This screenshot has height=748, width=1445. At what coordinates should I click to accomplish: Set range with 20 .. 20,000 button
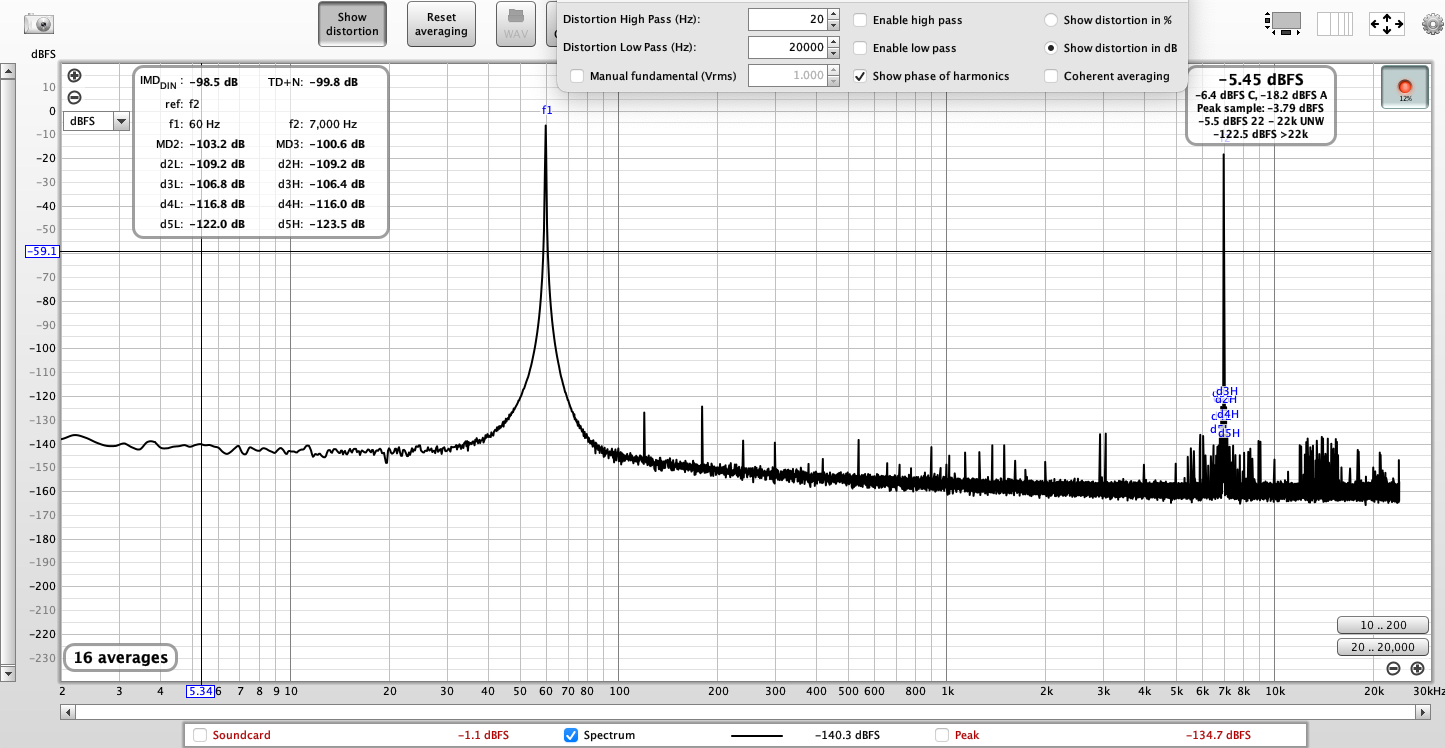click(x=1383, y=647)
